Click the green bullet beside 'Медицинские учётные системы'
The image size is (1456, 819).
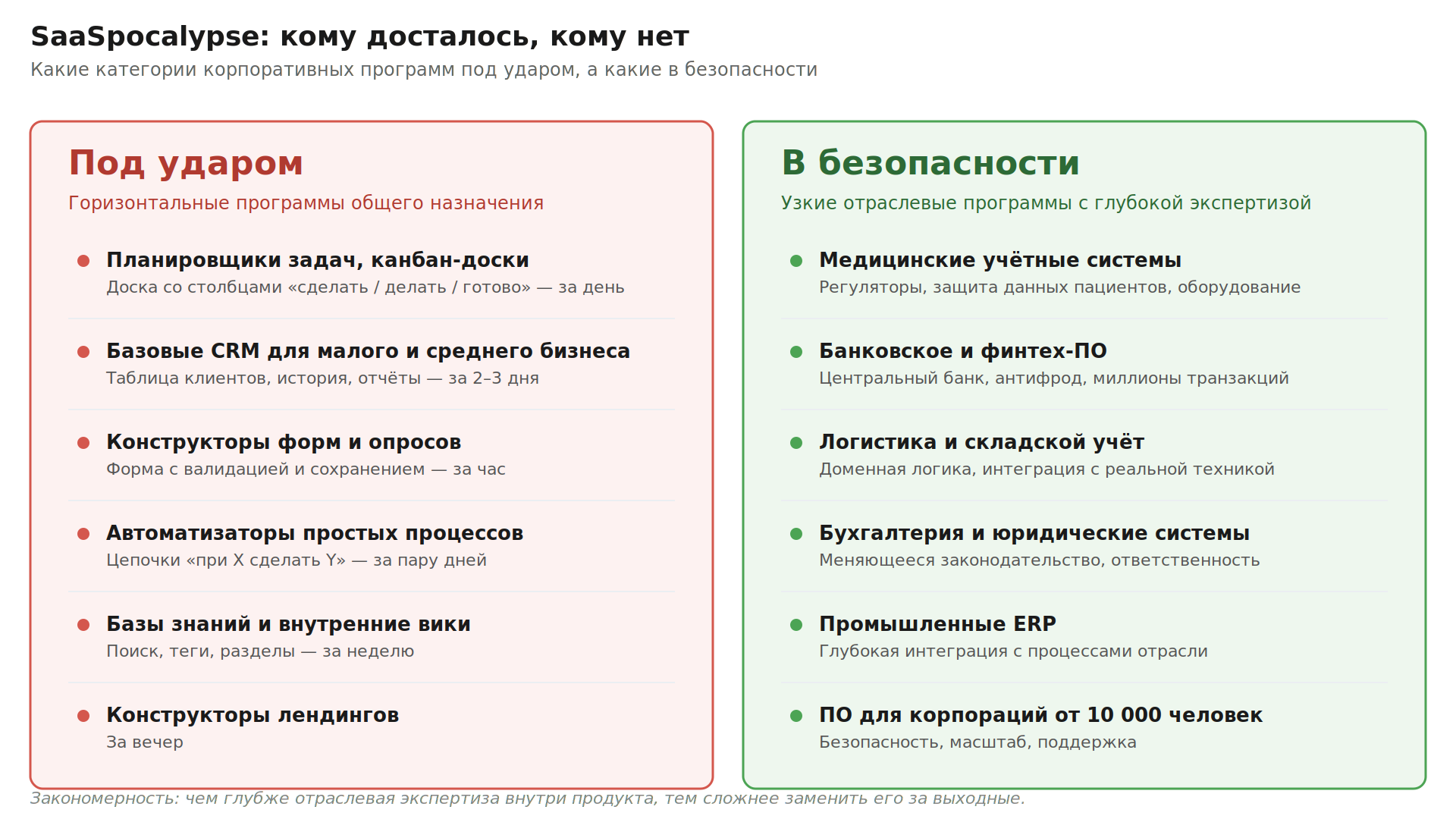[796, 261]
